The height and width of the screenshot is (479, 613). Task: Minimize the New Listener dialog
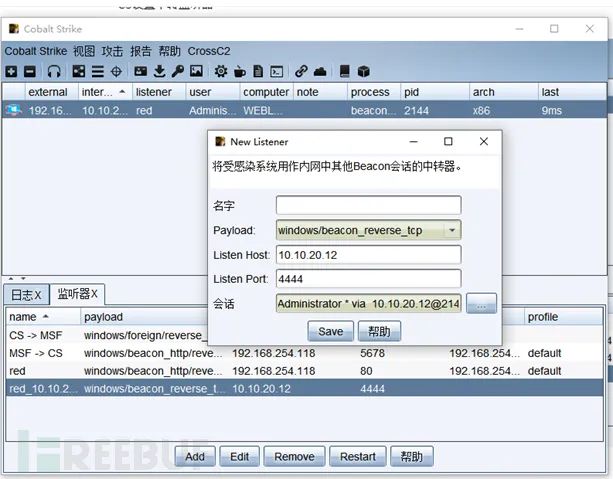point(414,141)
